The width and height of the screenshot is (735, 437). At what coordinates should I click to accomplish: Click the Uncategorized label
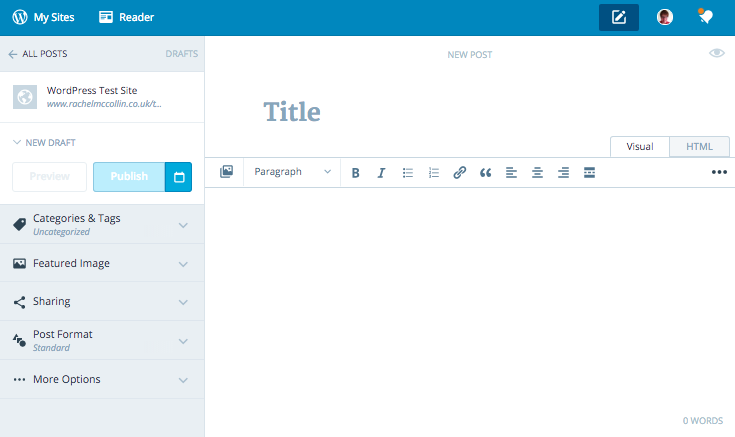pos(61,232)
